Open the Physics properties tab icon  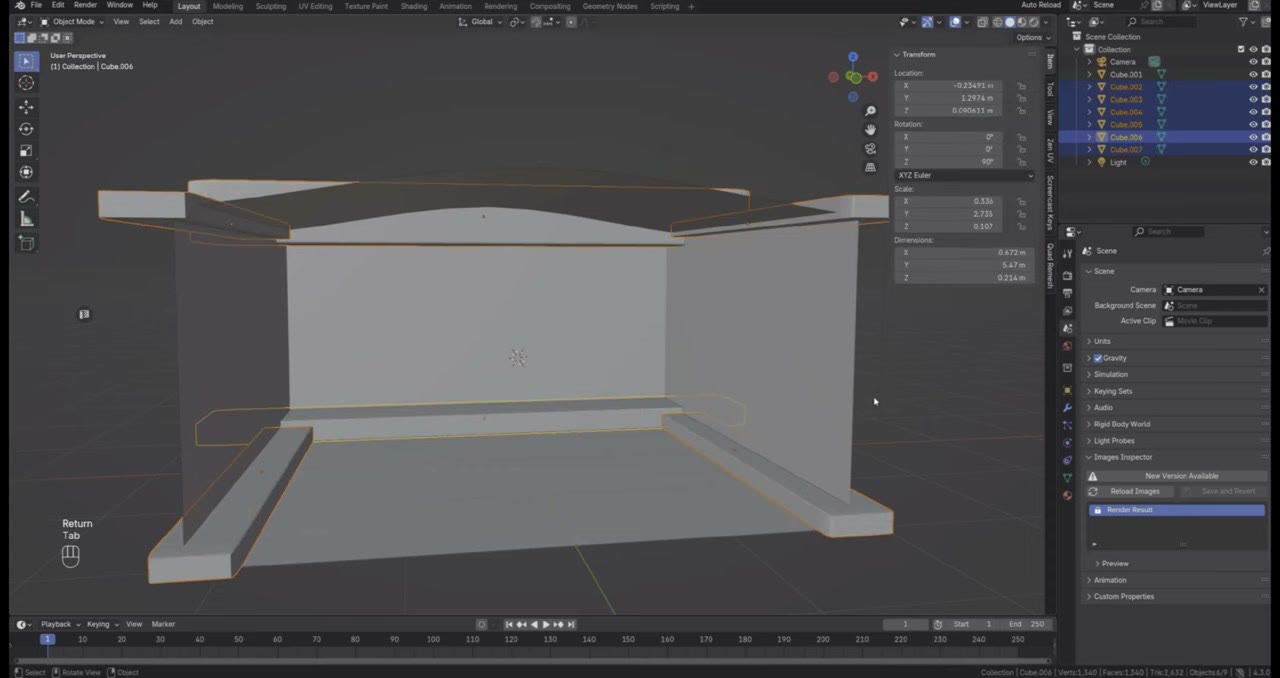tap(1067, 443)
